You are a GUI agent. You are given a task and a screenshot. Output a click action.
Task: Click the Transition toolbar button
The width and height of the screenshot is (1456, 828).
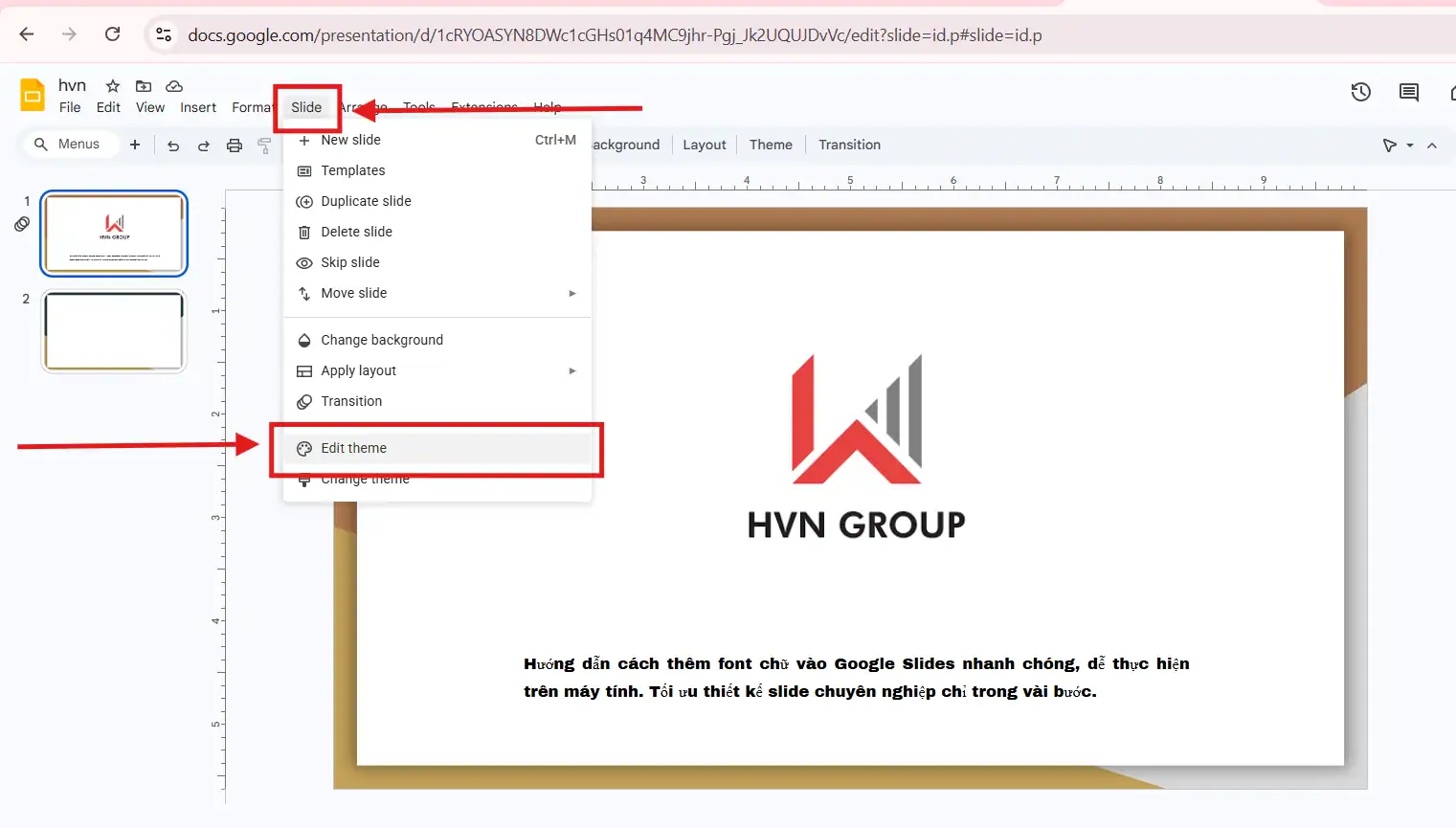[849, 145]
